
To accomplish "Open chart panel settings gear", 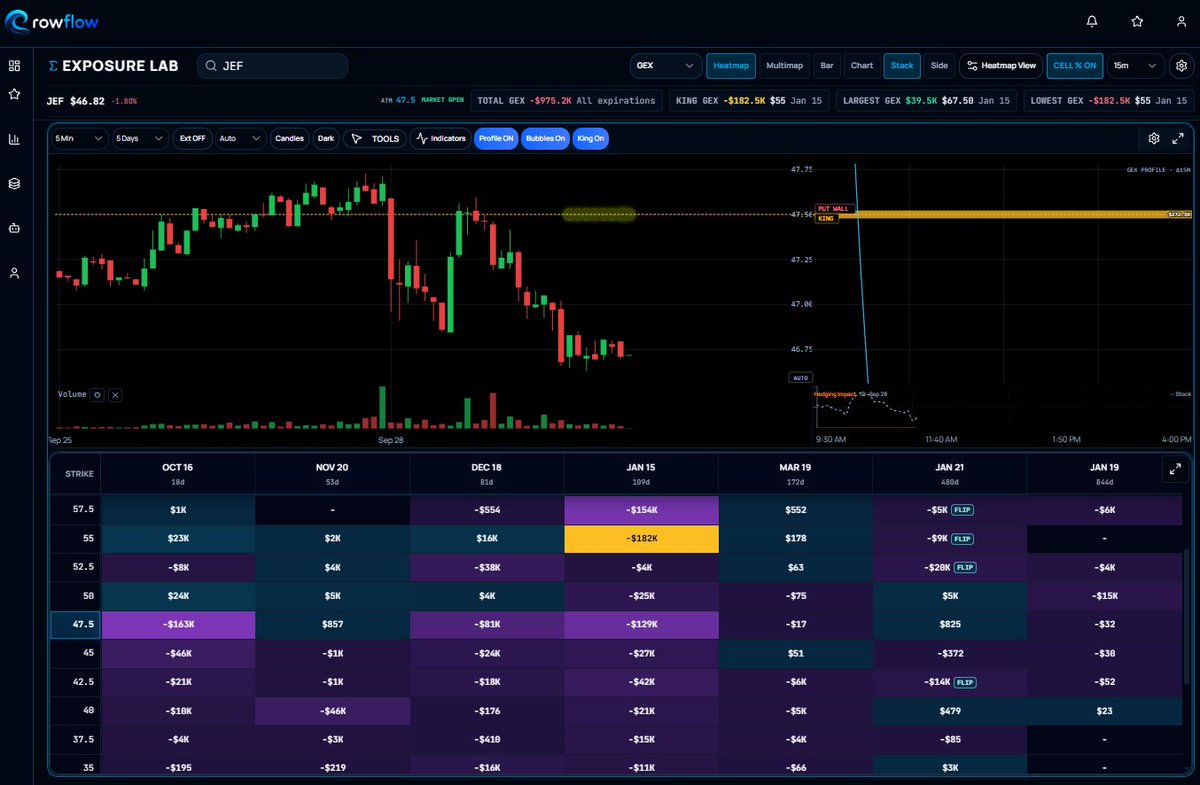I will [x=1153, y=139].
